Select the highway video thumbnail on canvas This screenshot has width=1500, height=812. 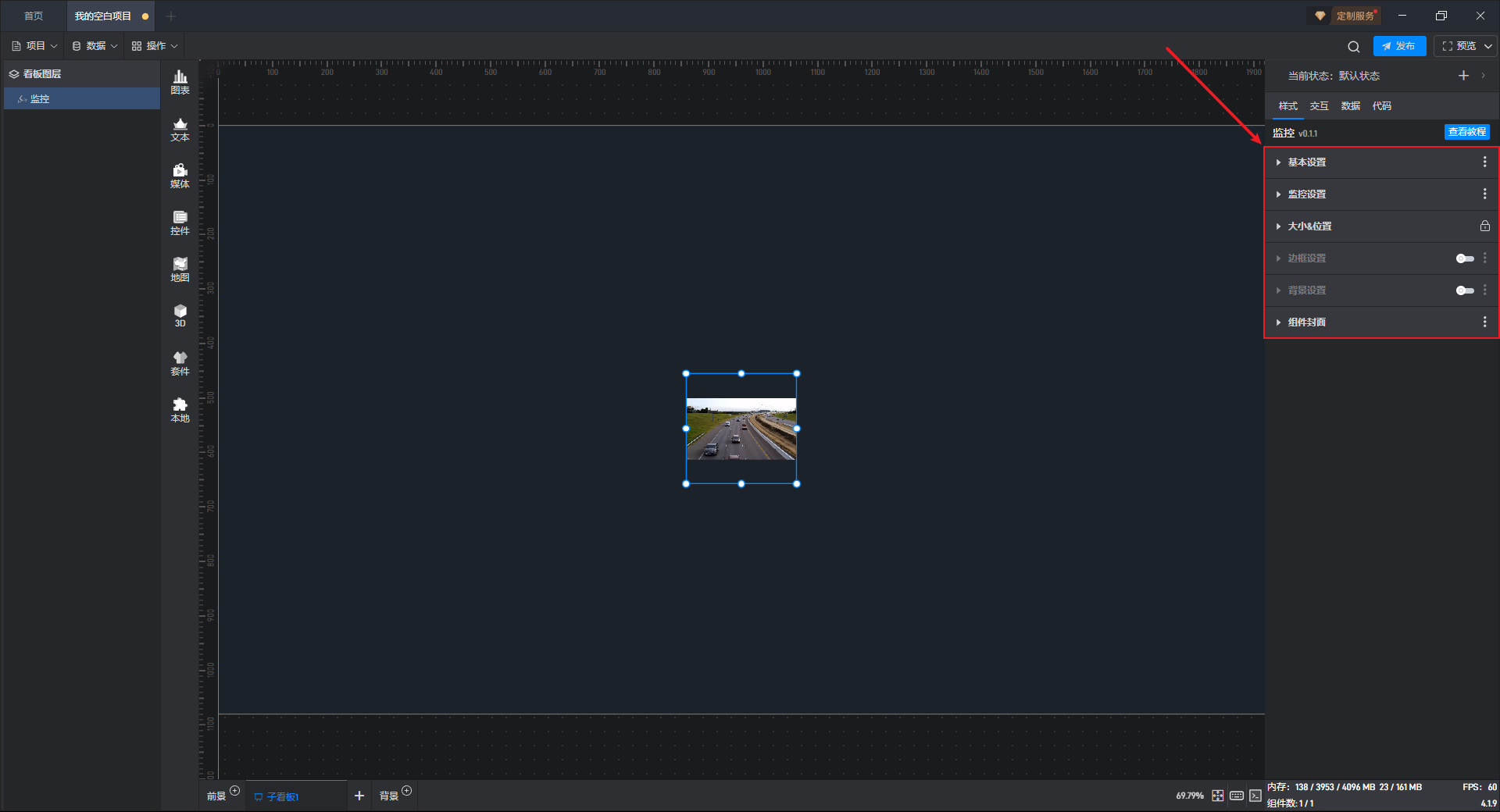click(741, 429)
